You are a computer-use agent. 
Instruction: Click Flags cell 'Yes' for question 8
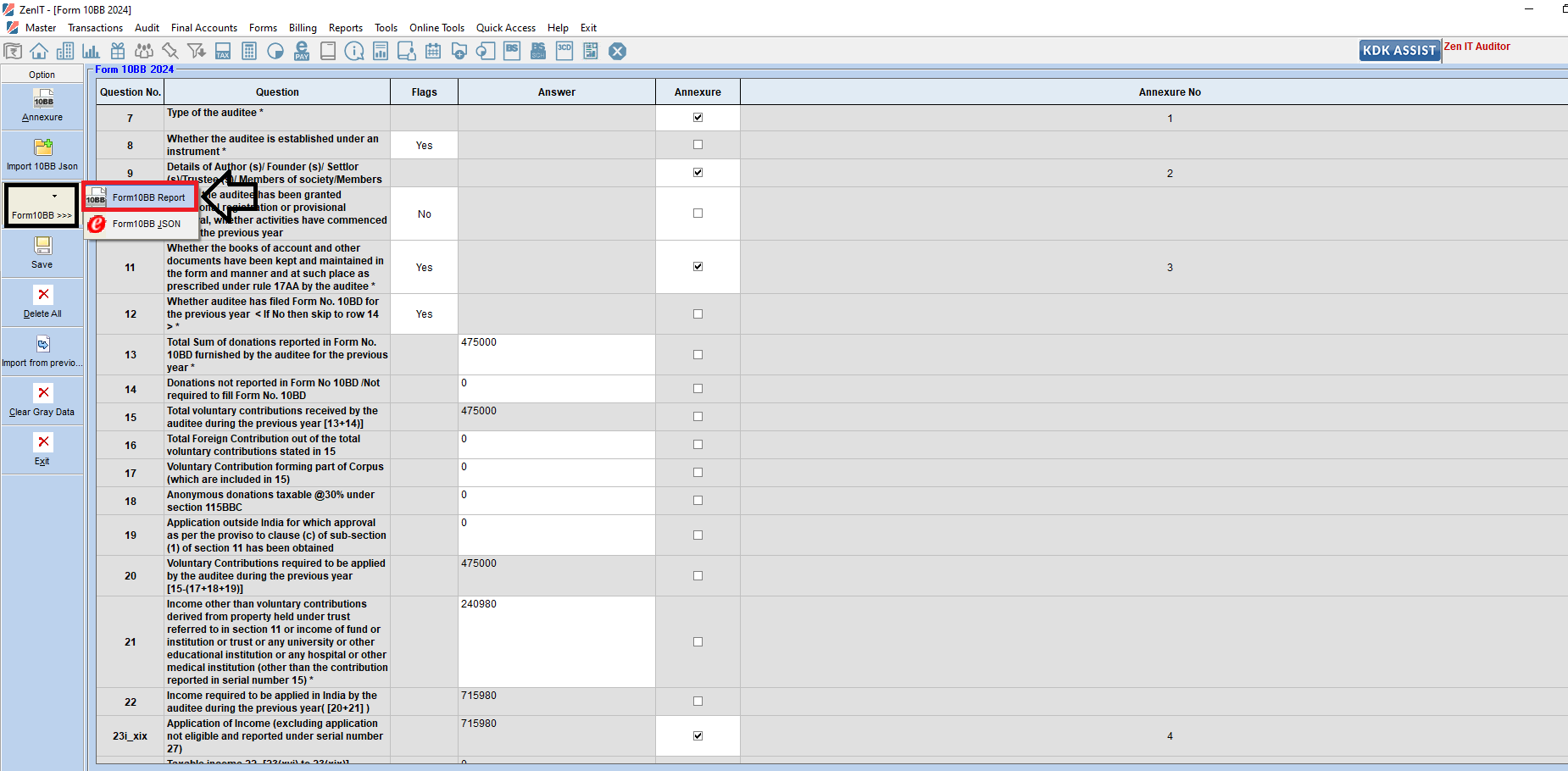pyautogui.click(x=424, y=146)
